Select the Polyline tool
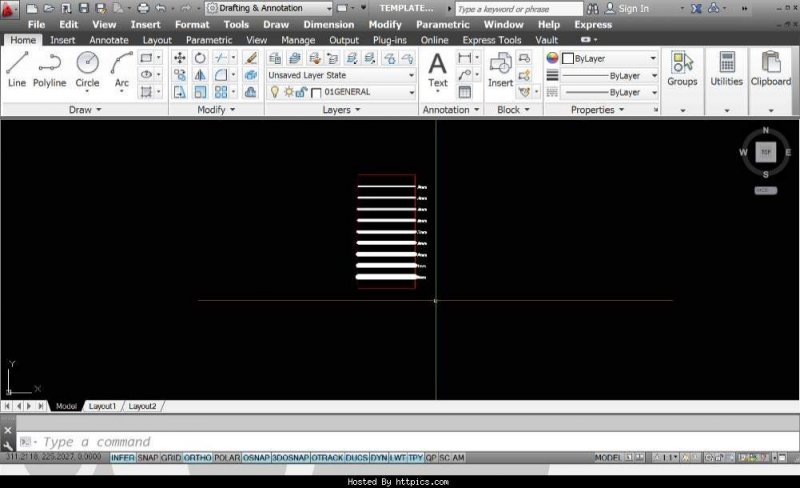The image size is (800, 488). point(50,70)
